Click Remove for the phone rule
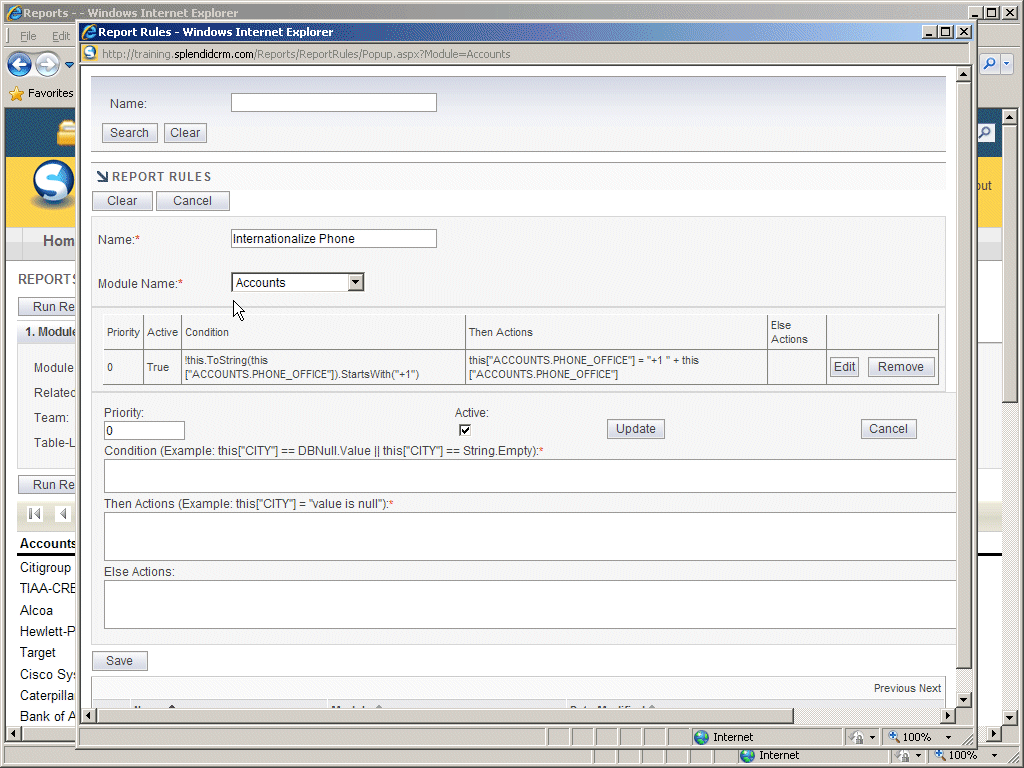This screenshot has width=1024, height=768. tap(900, 367)
